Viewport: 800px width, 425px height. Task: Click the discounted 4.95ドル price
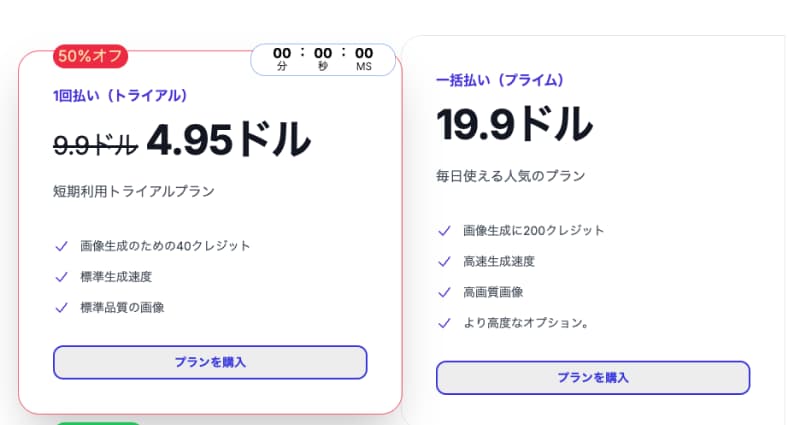click(228, 141)
